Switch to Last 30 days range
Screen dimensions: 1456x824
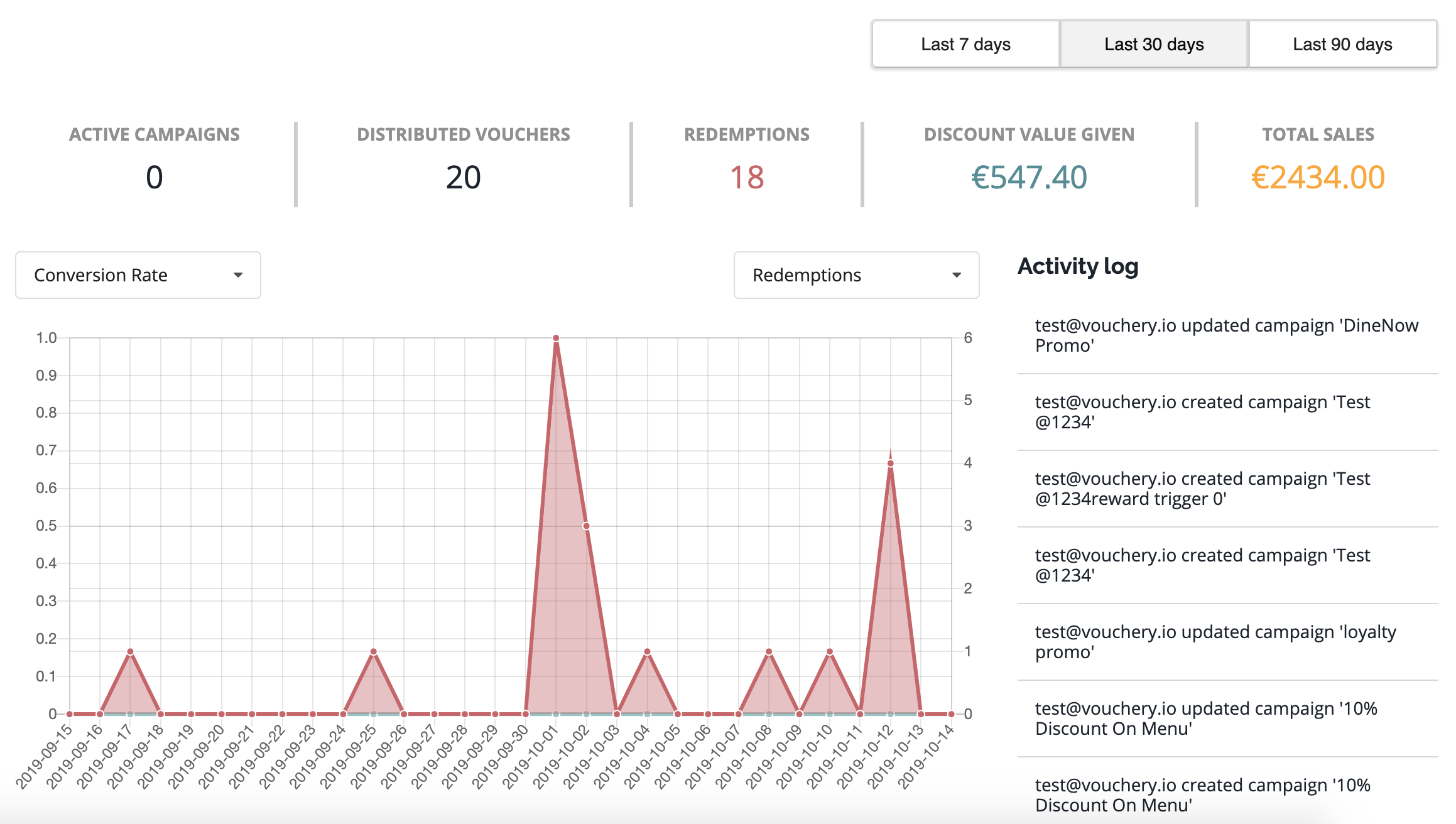pyautogui.click(x=1154, y=45)
